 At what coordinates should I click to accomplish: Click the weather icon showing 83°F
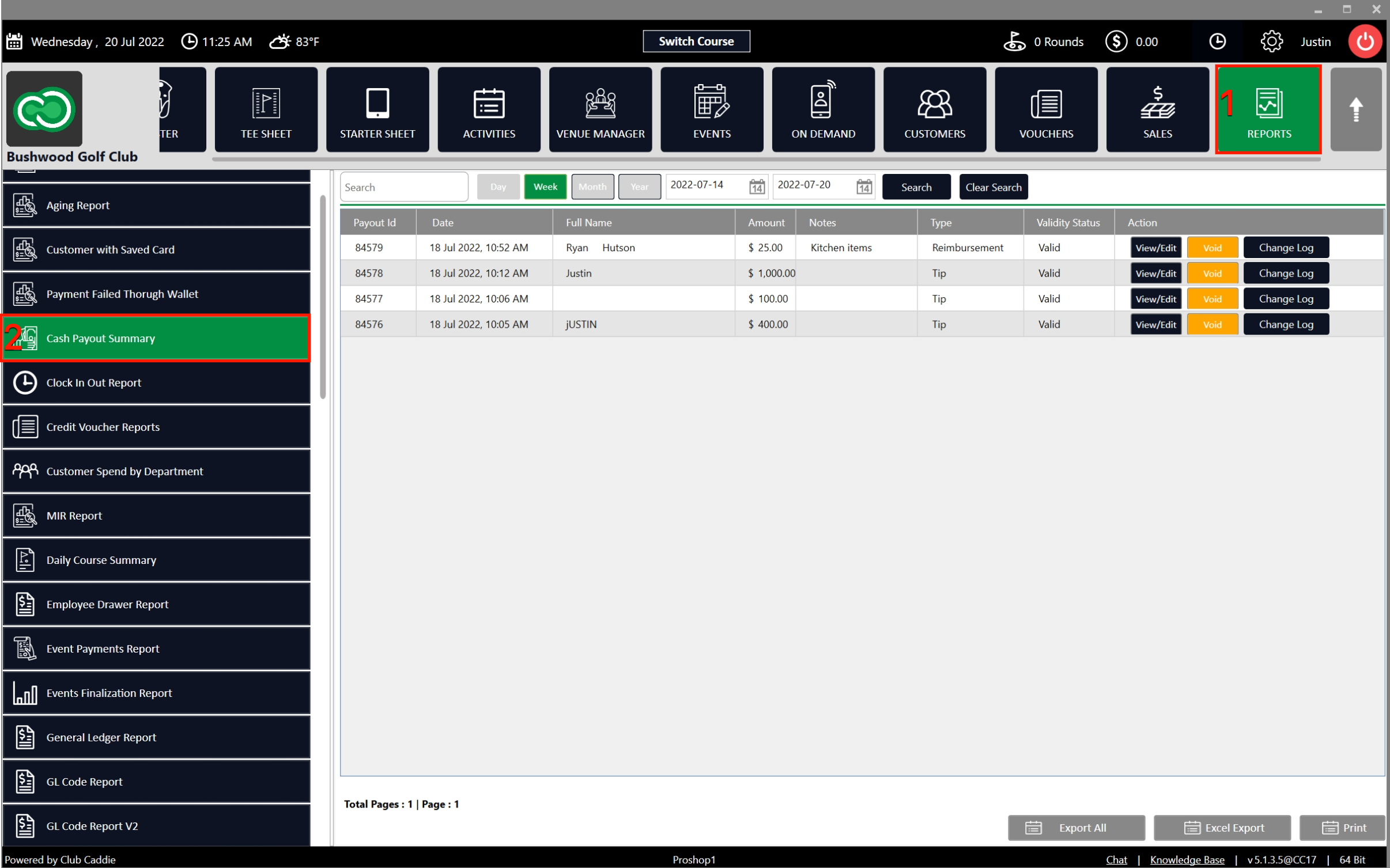(x=281, y=41)
